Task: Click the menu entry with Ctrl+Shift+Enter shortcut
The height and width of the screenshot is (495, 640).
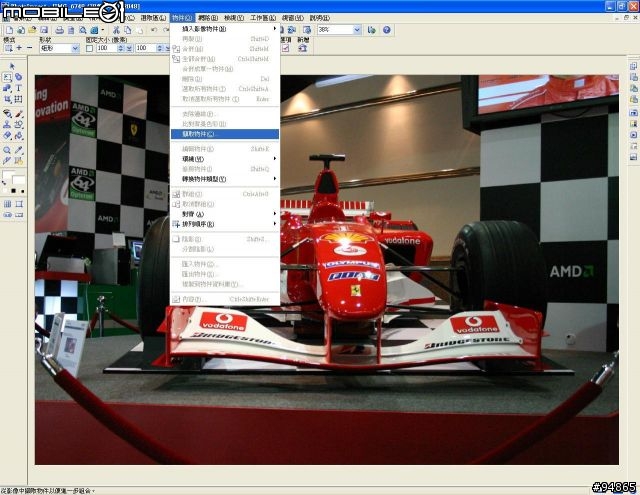Action: 224,299
